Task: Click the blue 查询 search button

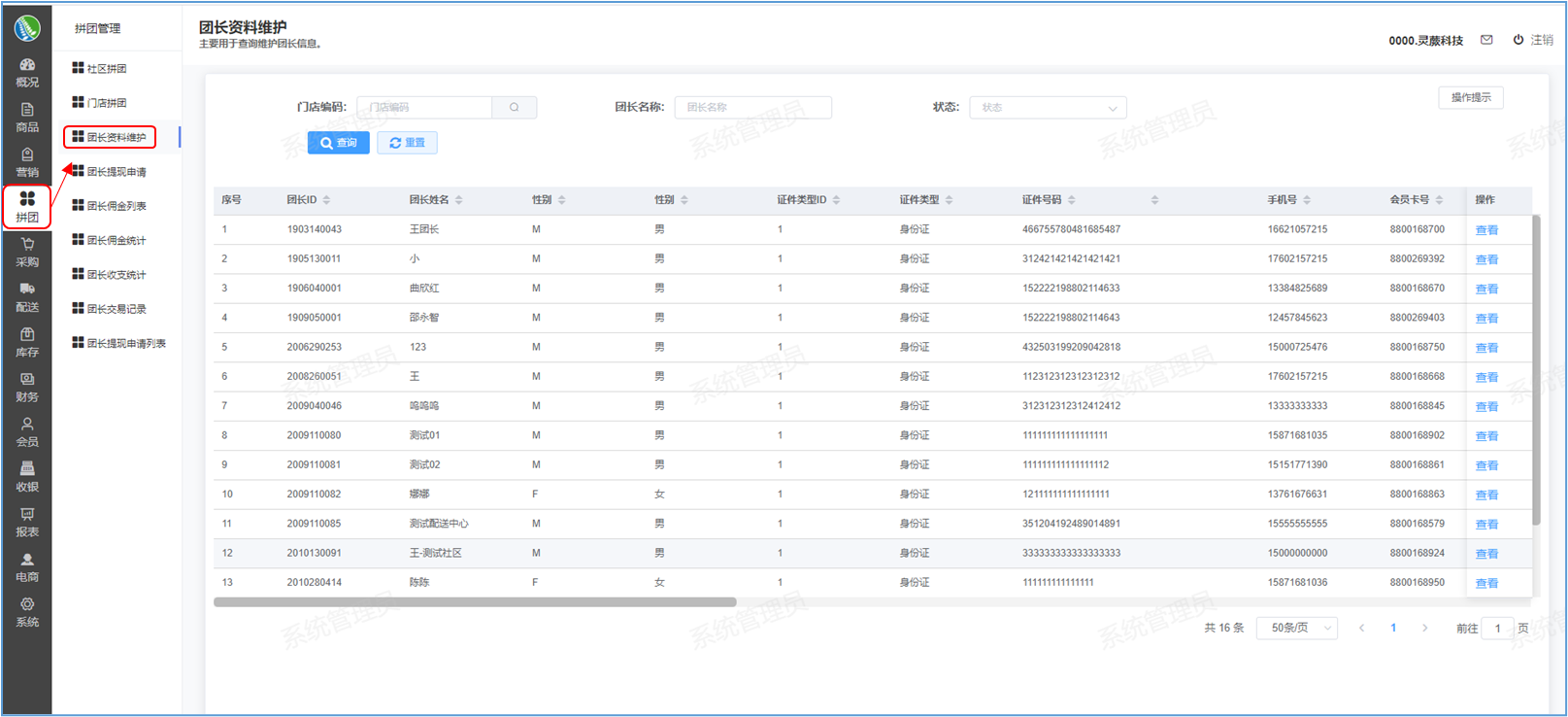Action: tap(338, 143)
